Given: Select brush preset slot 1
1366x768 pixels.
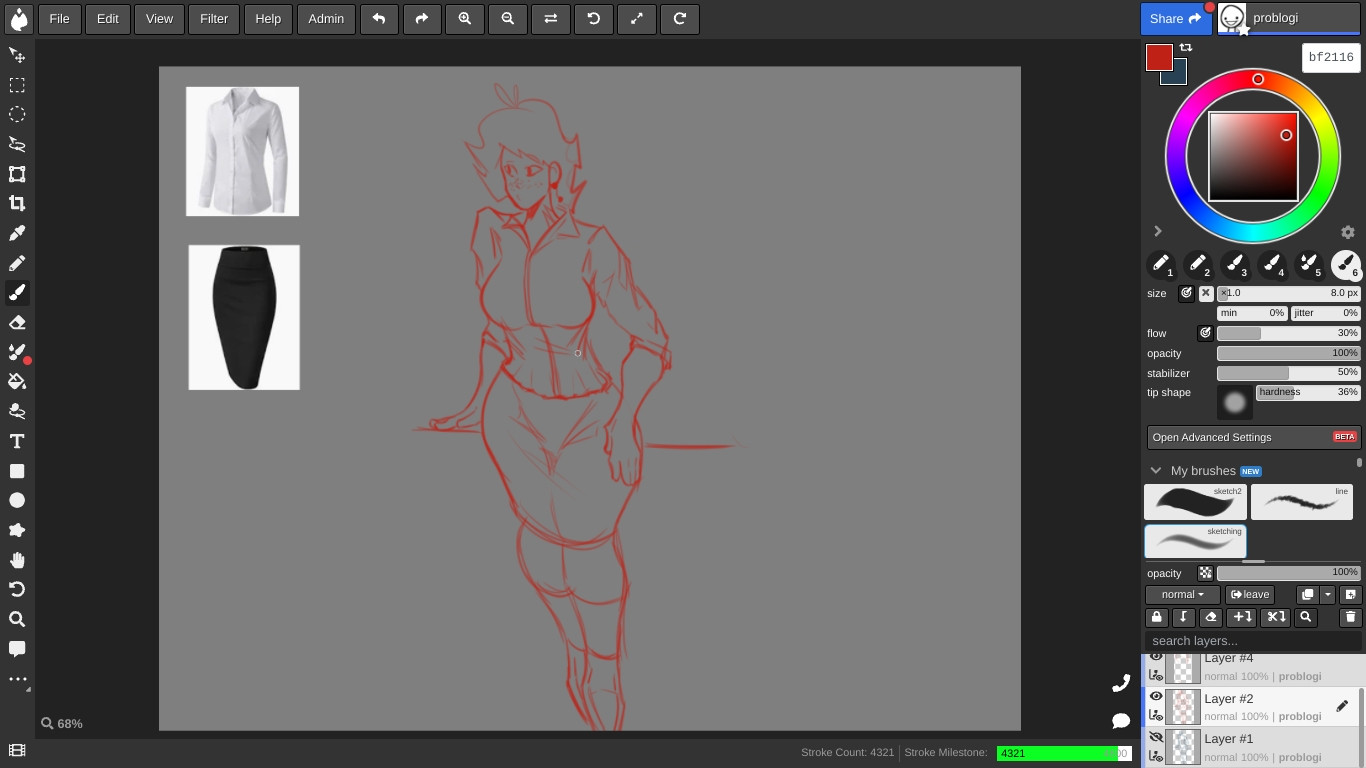Looking at the screenshot, I should point(1160,265).
